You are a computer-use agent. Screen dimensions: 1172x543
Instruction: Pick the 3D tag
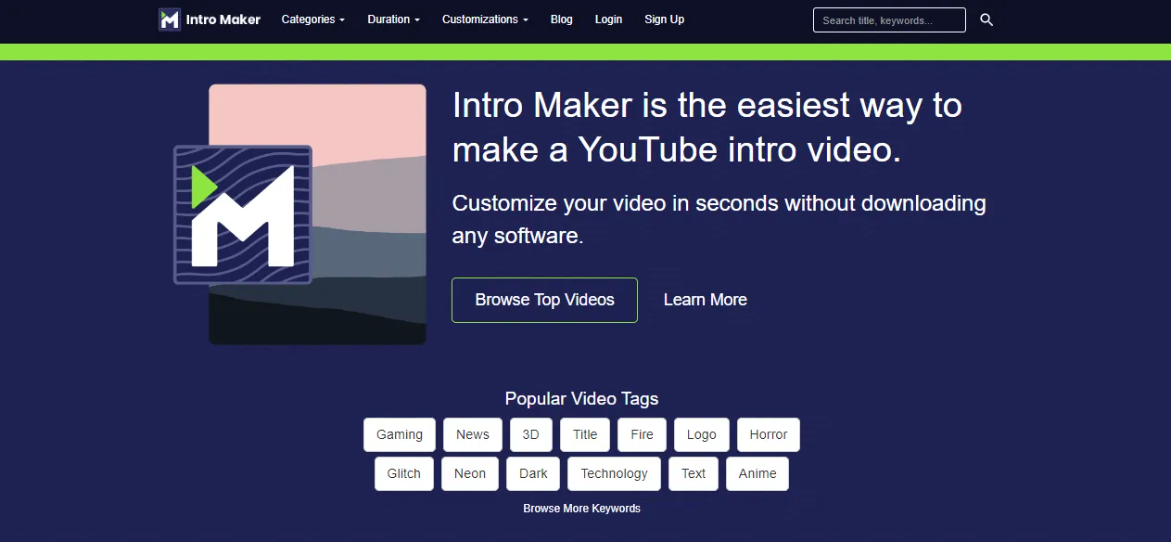tap(531, 435)
